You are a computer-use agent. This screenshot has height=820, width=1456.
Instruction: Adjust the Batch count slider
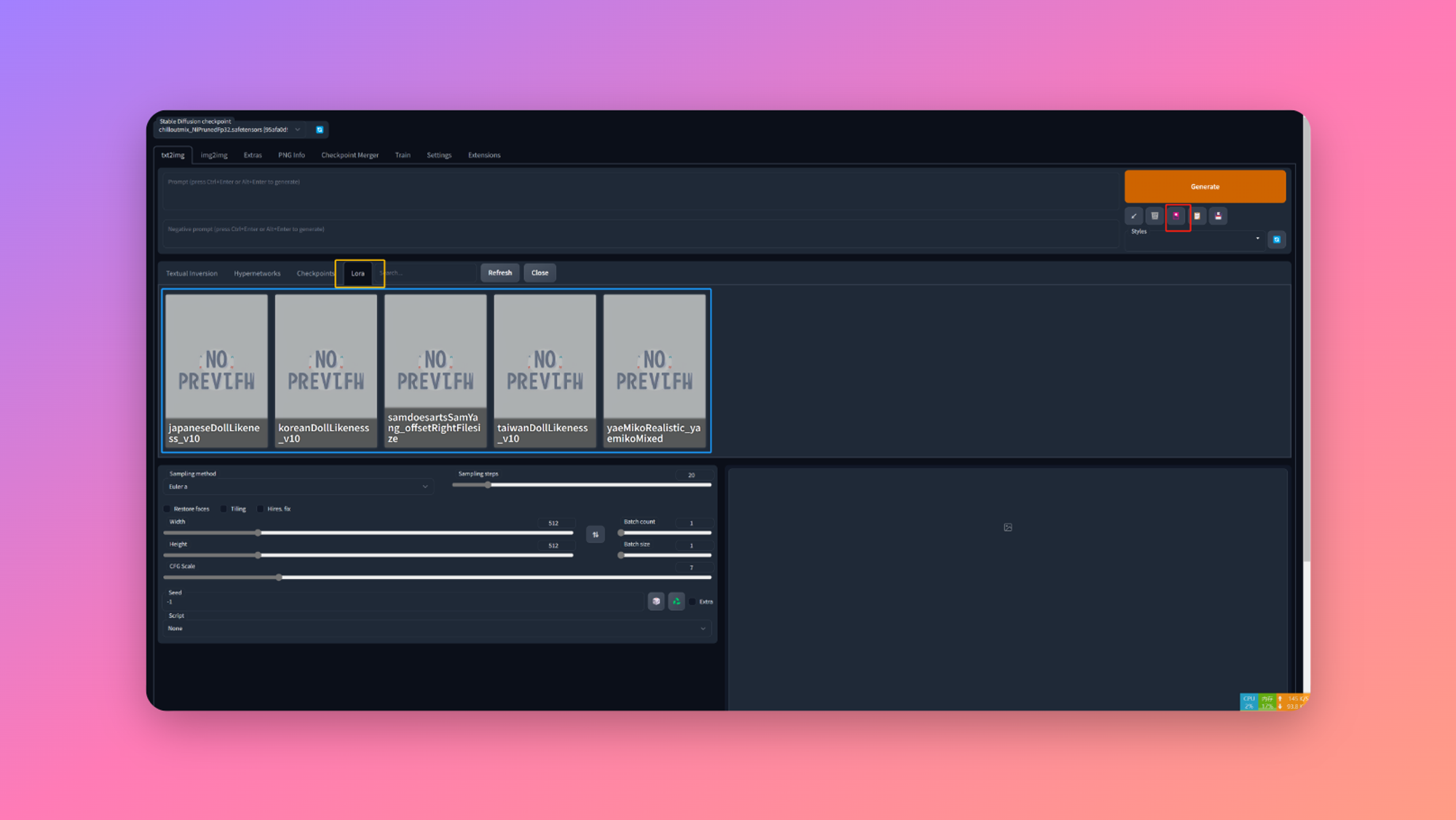pos(665,533)
